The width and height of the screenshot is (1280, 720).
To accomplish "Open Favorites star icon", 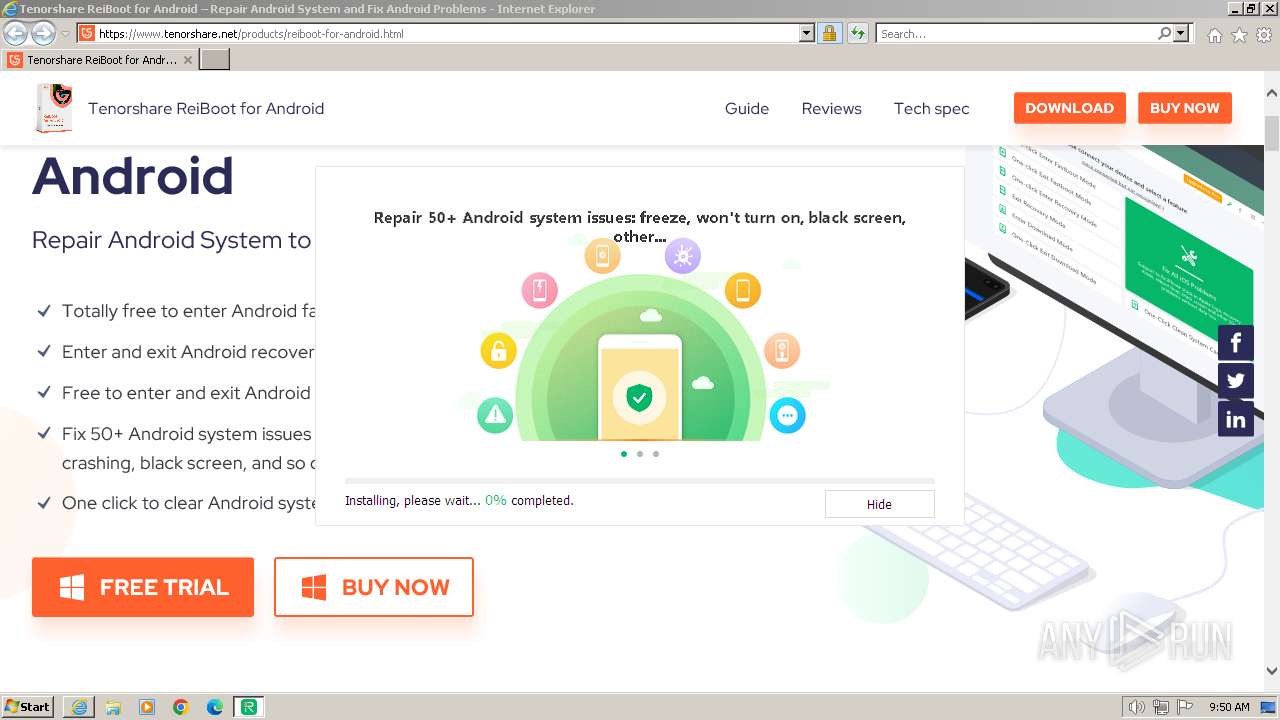I will point(1239,35).
